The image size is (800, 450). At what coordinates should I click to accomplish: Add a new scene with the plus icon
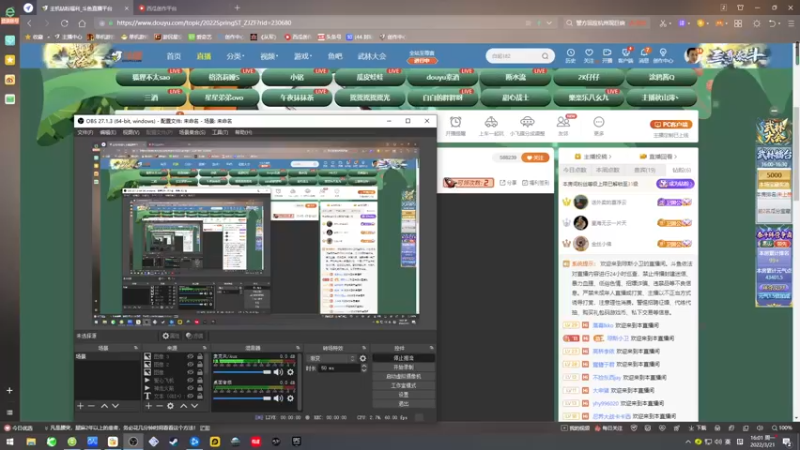80,406
